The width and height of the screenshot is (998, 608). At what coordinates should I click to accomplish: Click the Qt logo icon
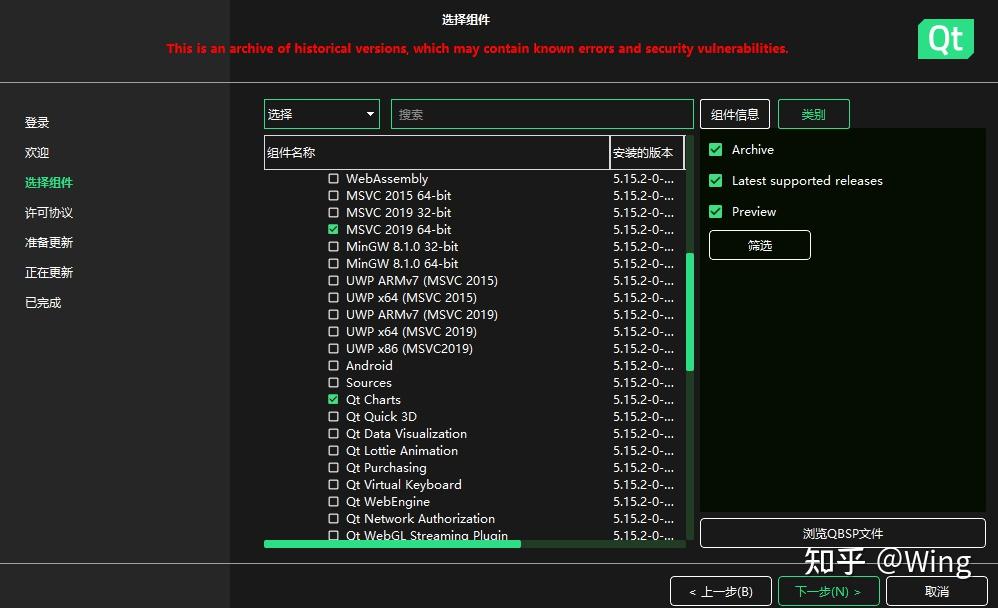tap(944, 39)
